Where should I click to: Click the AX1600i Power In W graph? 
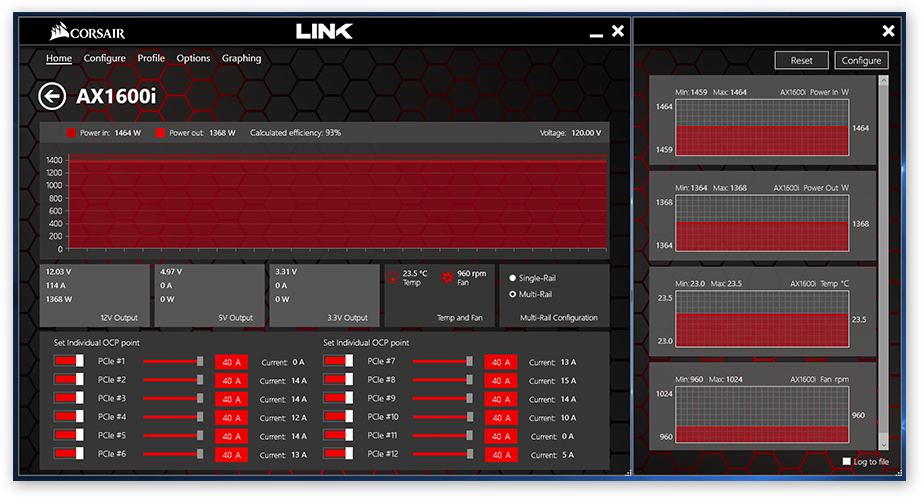coord(762,128)
